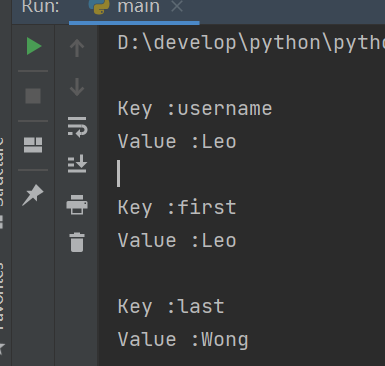385x366 pixels.
Task: Rerun main with the green play icon
Action: (x=34, y=46)
